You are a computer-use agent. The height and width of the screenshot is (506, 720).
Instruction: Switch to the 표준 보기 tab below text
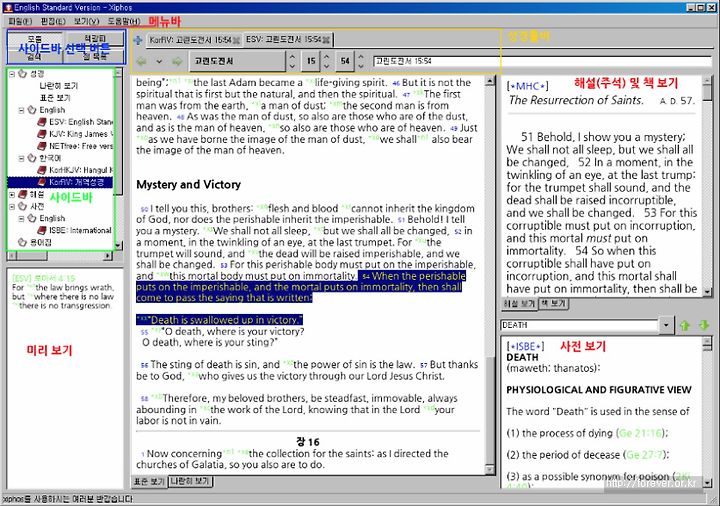pos(150,482)
